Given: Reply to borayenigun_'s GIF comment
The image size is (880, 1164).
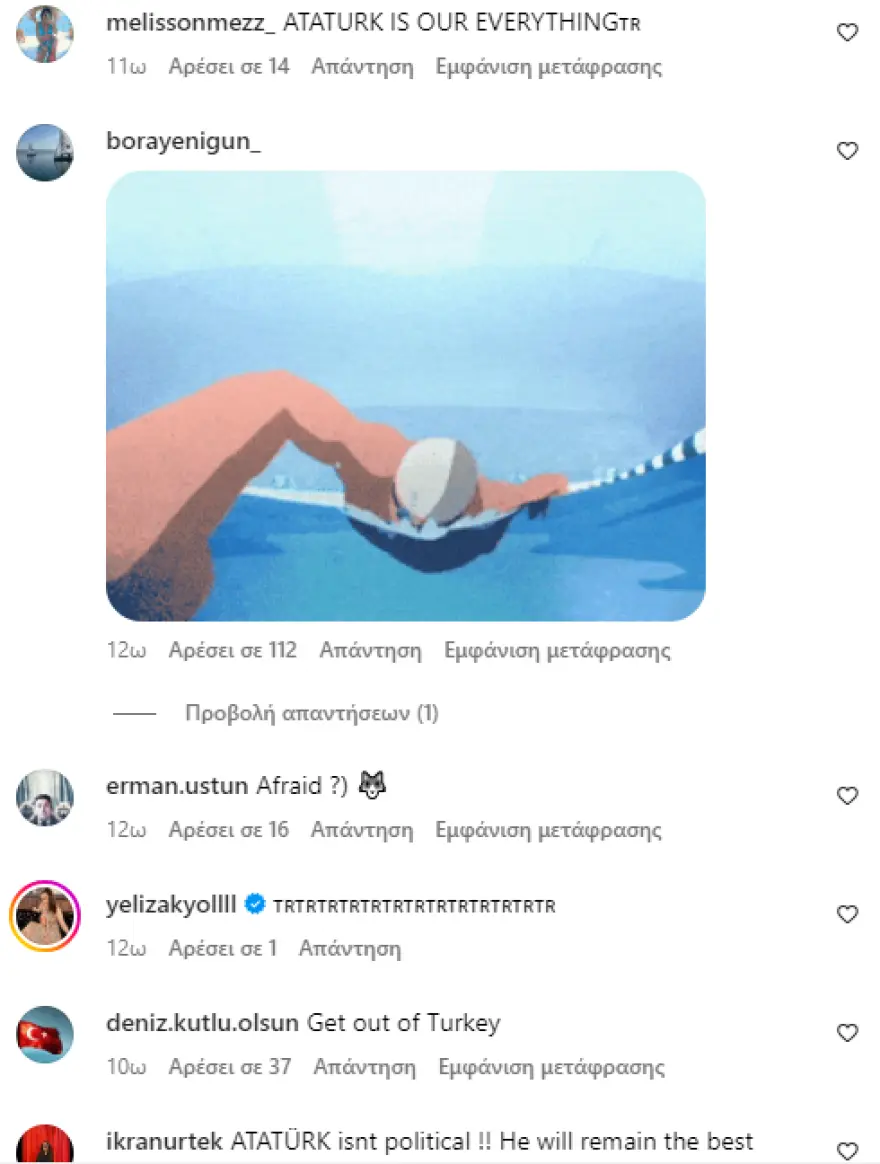Looking at the screenshot, I should (370, 650).
